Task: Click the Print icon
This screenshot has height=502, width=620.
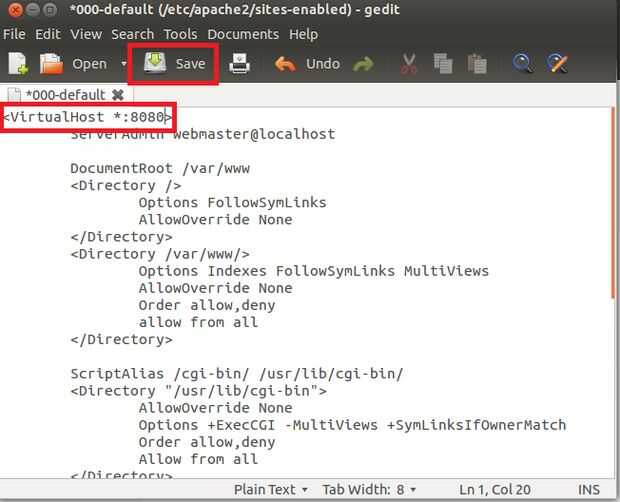Action: tap(239, 63)
